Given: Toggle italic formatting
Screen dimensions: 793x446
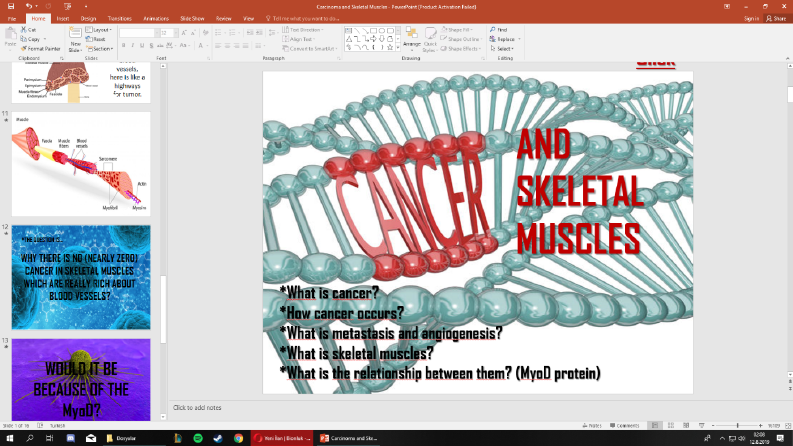Looking at the screenshot, I should (x=133, y=46).
